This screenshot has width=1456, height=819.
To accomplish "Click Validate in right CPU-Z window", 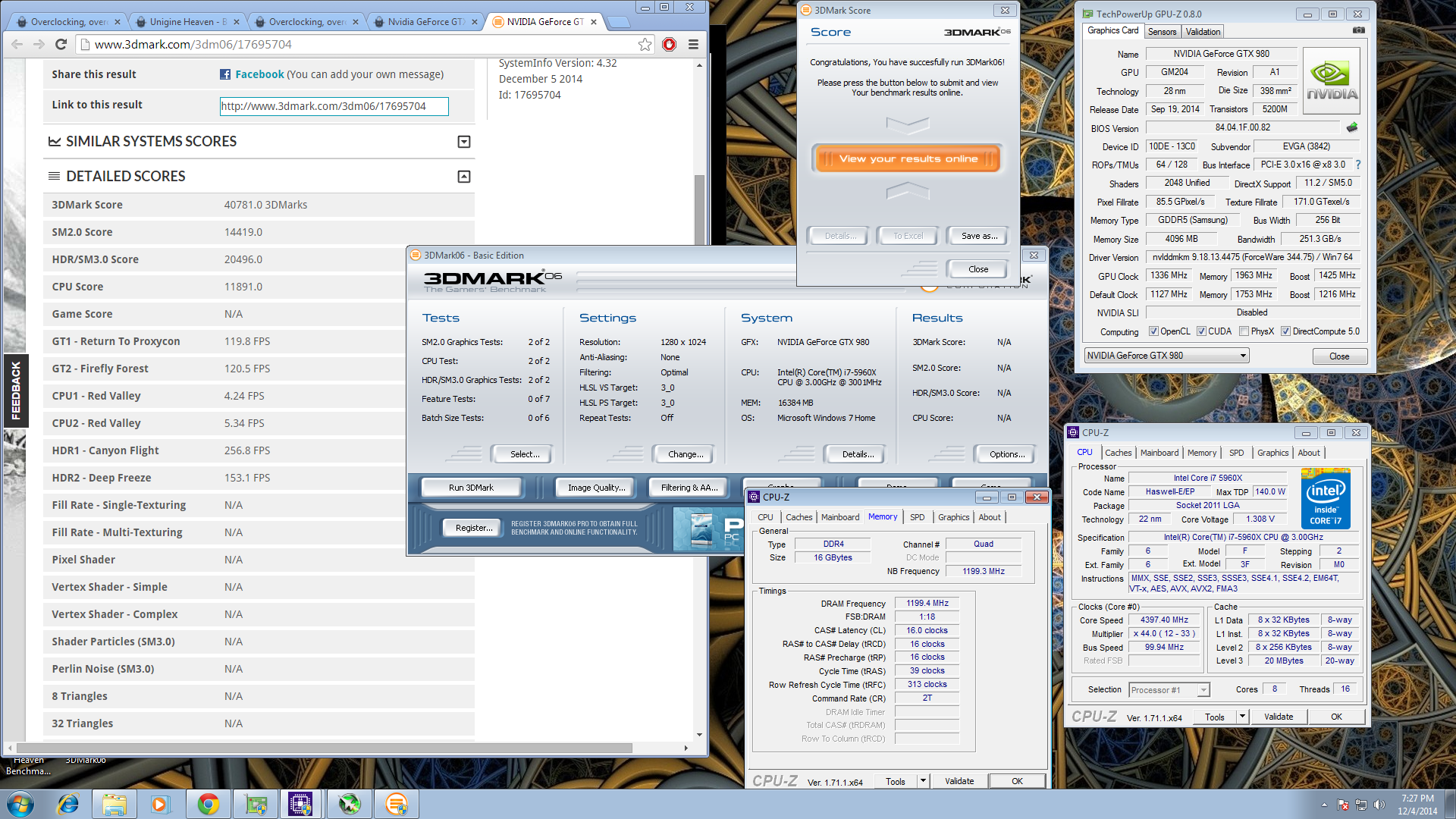I will point(1278,717).
